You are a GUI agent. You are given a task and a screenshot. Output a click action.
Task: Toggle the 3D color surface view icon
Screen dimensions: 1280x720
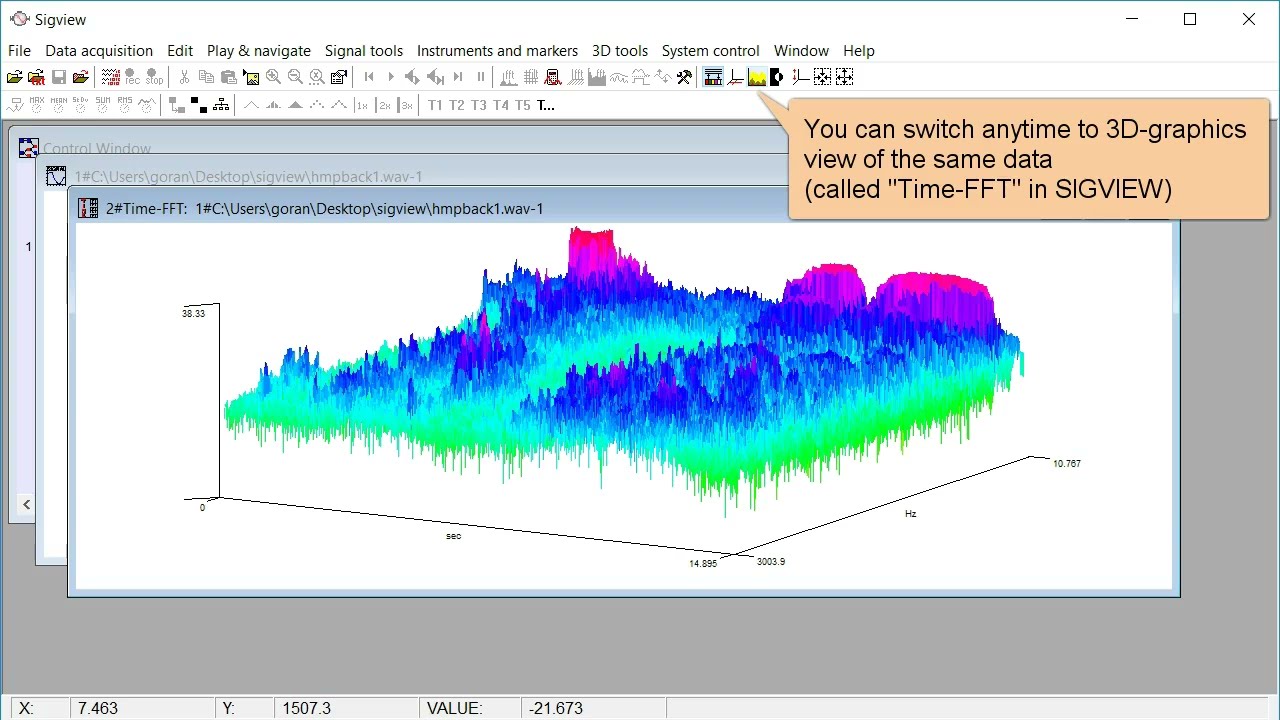757,77
